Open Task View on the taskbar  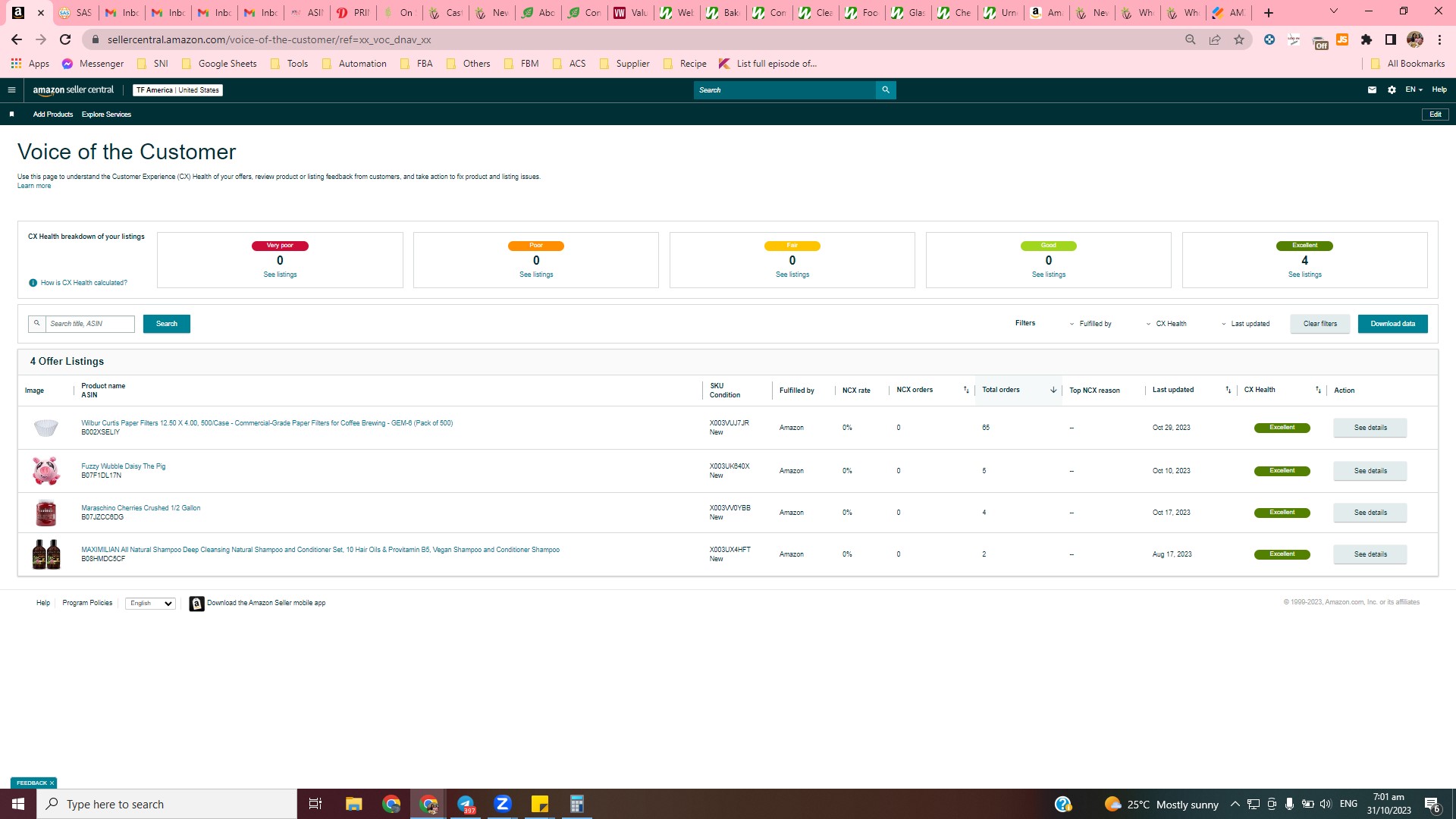coord(315,804)
